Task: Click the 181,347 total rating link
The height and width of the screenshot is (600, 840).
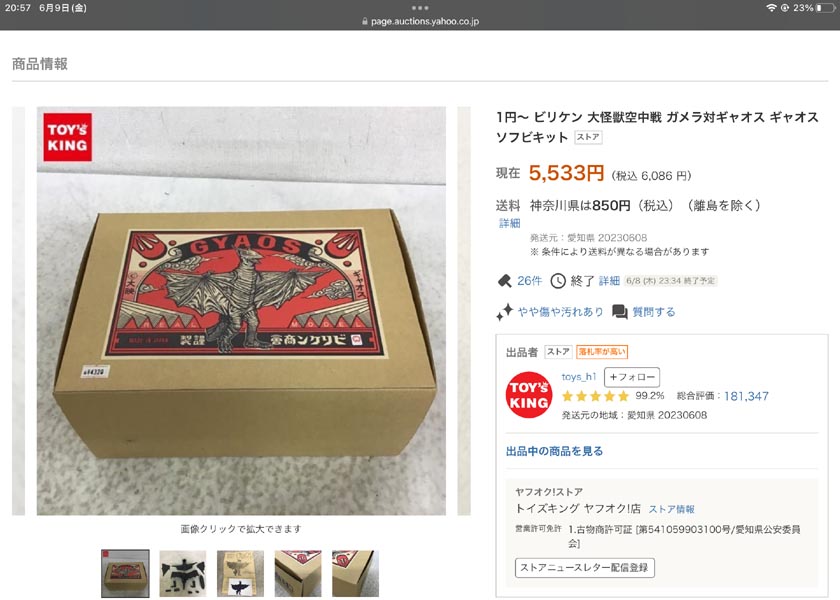Action: (746, 396)
